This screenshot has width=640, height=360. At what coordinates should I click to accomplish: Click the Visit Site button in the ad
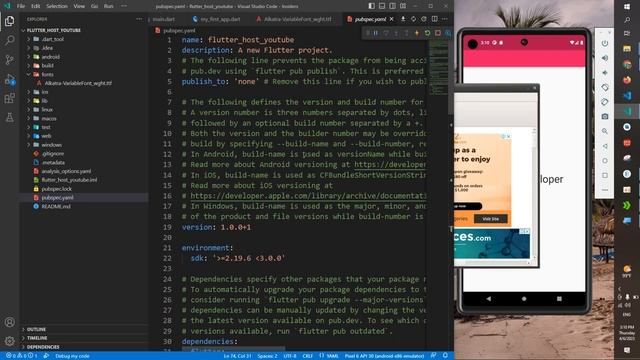coord(491,219)
